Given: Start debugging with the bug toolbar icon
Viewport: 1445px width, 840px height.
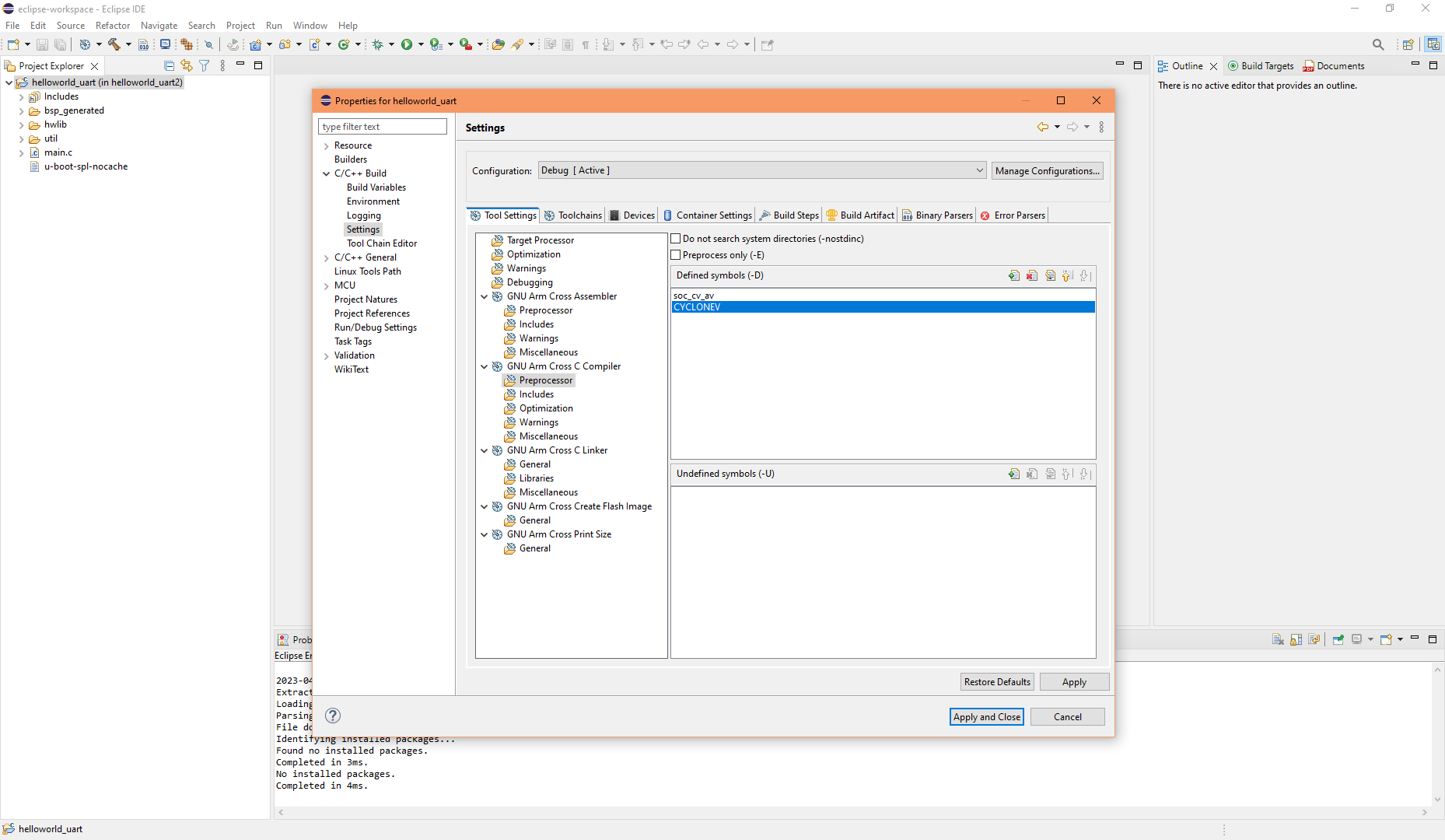Looking at the screenshot, I should point(378,44).
